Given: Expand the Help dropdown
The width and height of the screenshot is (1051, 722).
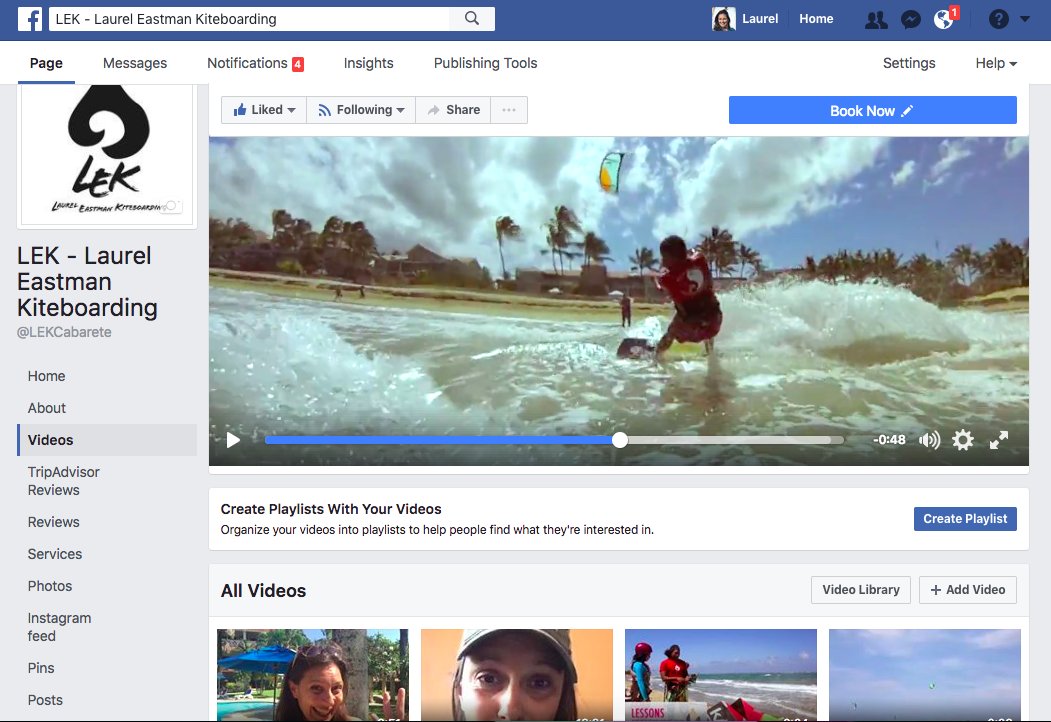Looking at the screenshot, I should tap(996, 63).
